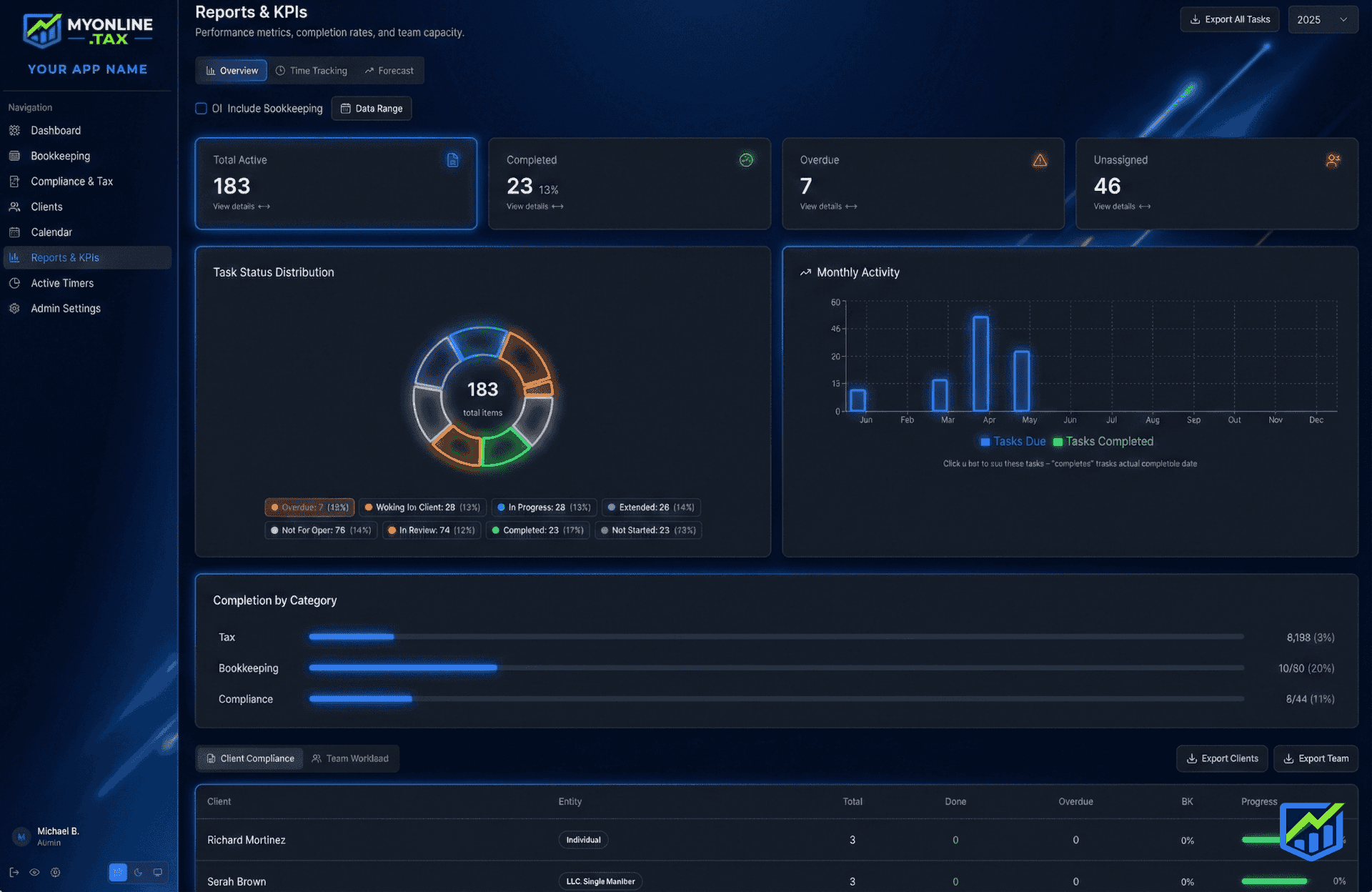Switch to the Time Tracking tab
1372x892 pixels.
click(312, 71)
